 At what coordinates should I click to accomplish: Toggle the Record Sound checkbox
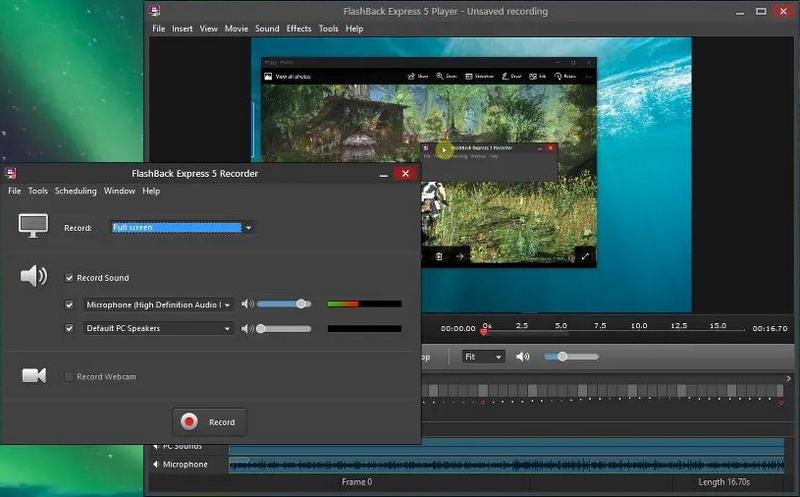pos(69,278)
